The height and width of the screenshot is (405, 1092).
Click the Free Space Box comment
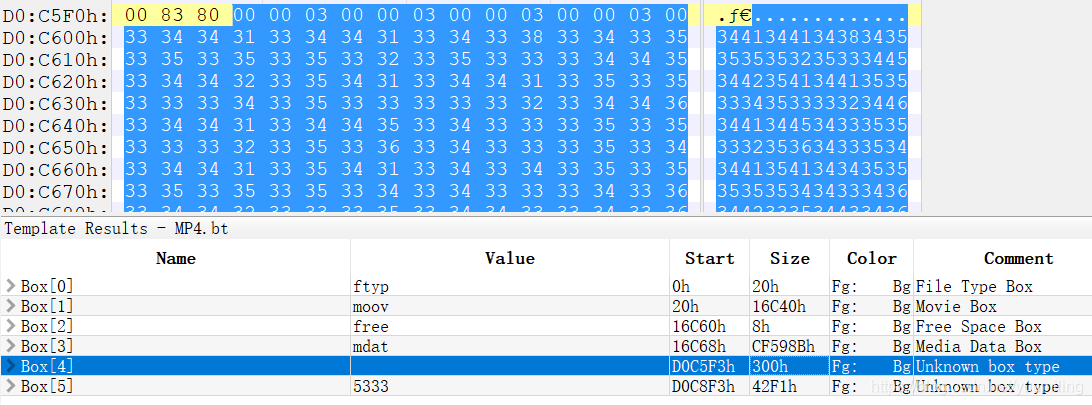click(x=978, y=326)
